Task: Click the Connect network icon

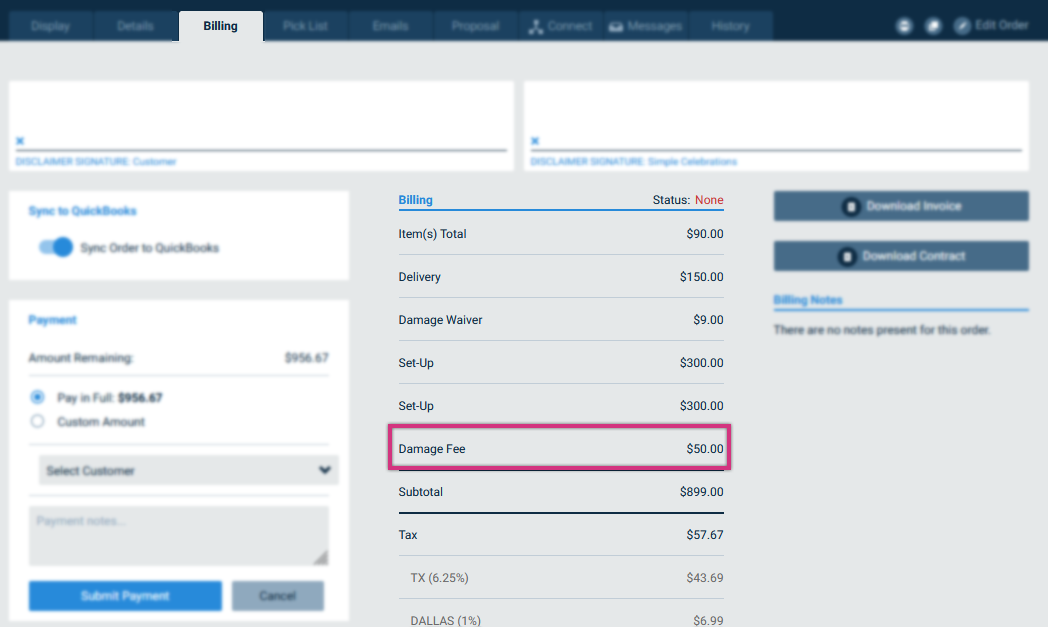Action: [535, 27]
